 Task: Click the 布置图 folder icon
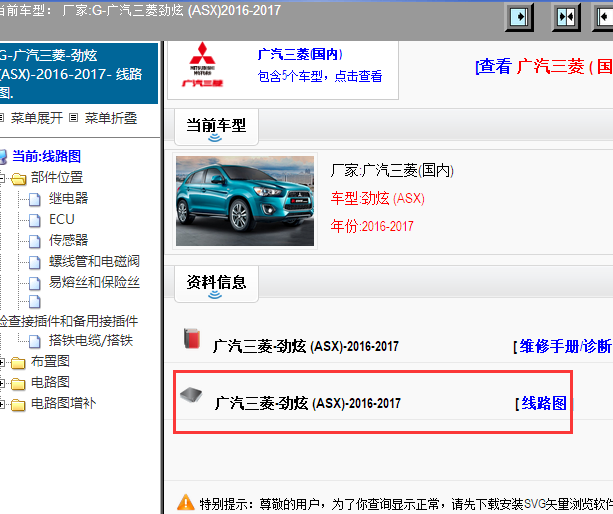pyautogui.click(x=18, y=363)
